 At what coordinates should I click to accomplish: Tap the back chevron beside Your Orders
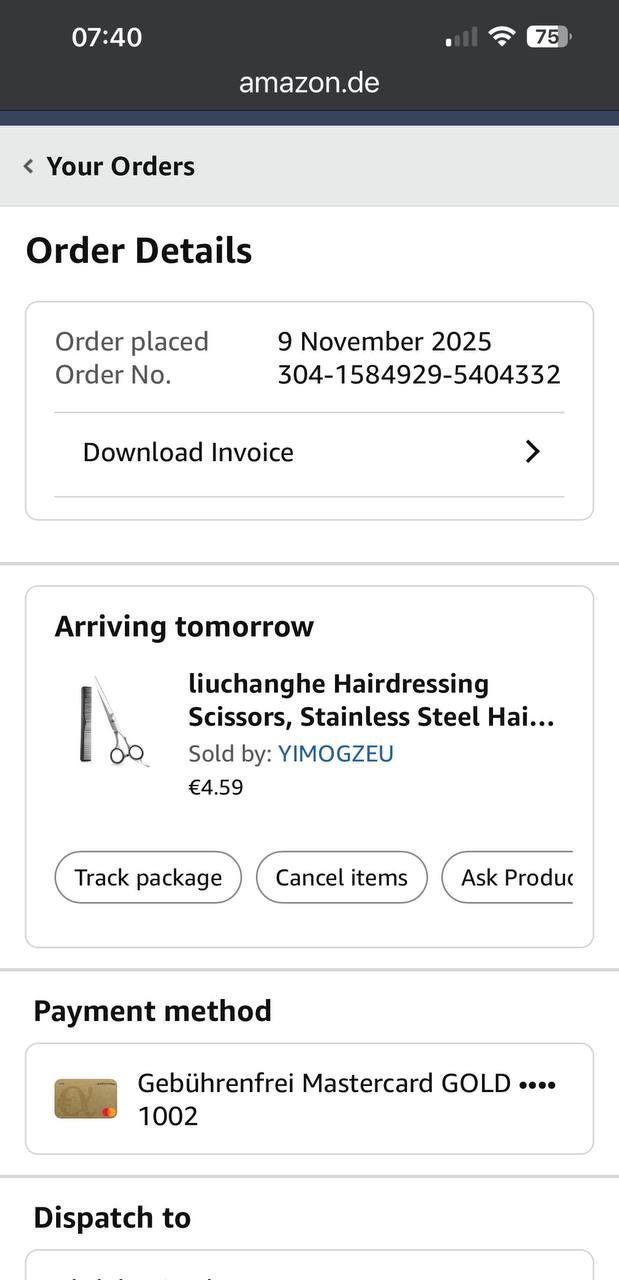29,166
